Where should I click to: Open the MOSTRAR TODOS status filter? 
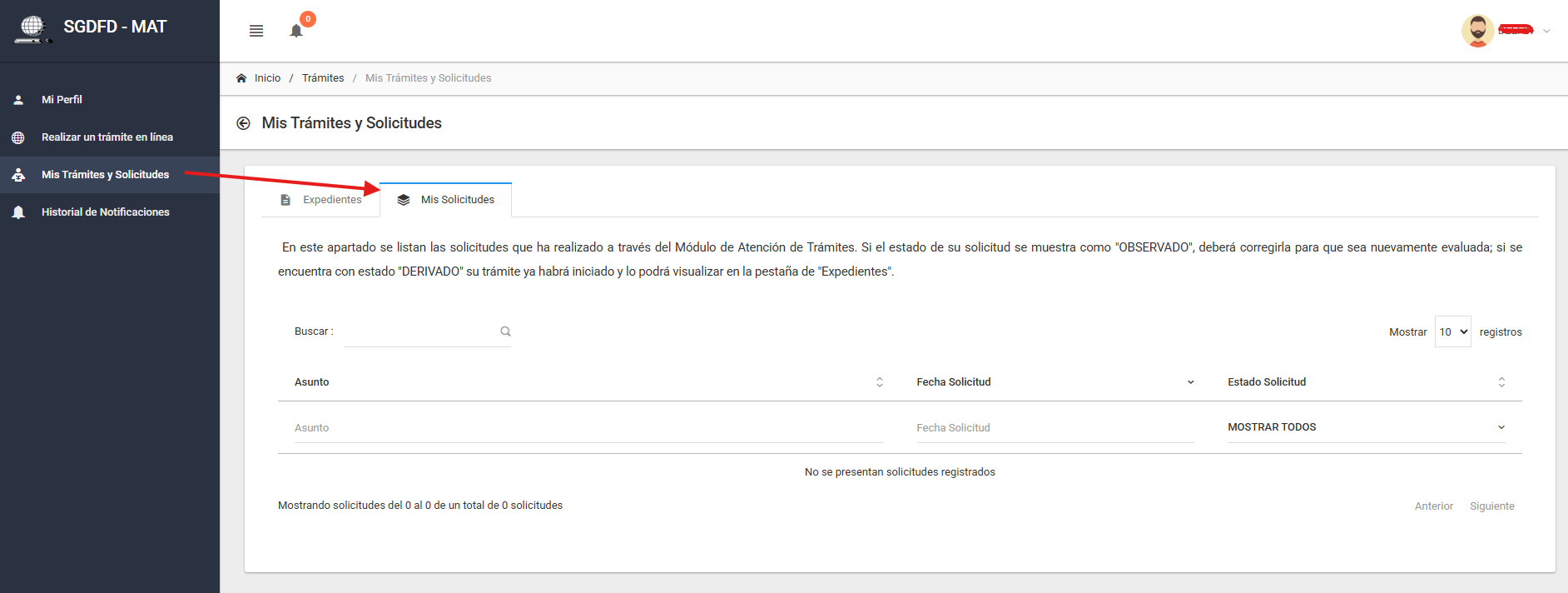pos(1365,427)
